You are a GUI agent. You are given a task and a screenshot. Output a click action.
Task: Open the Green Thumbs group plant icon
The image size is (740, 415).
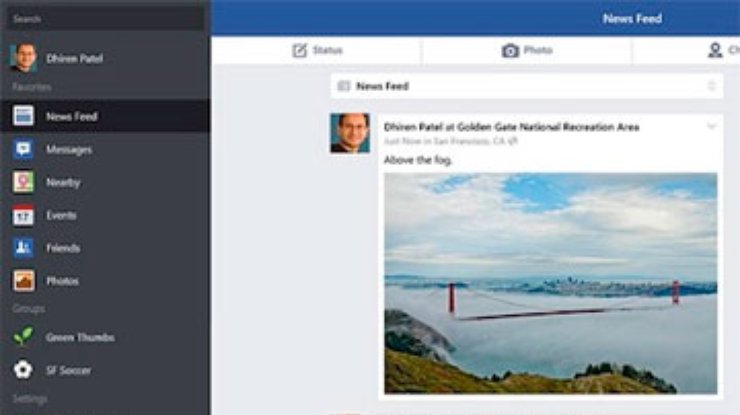point(23,337)
